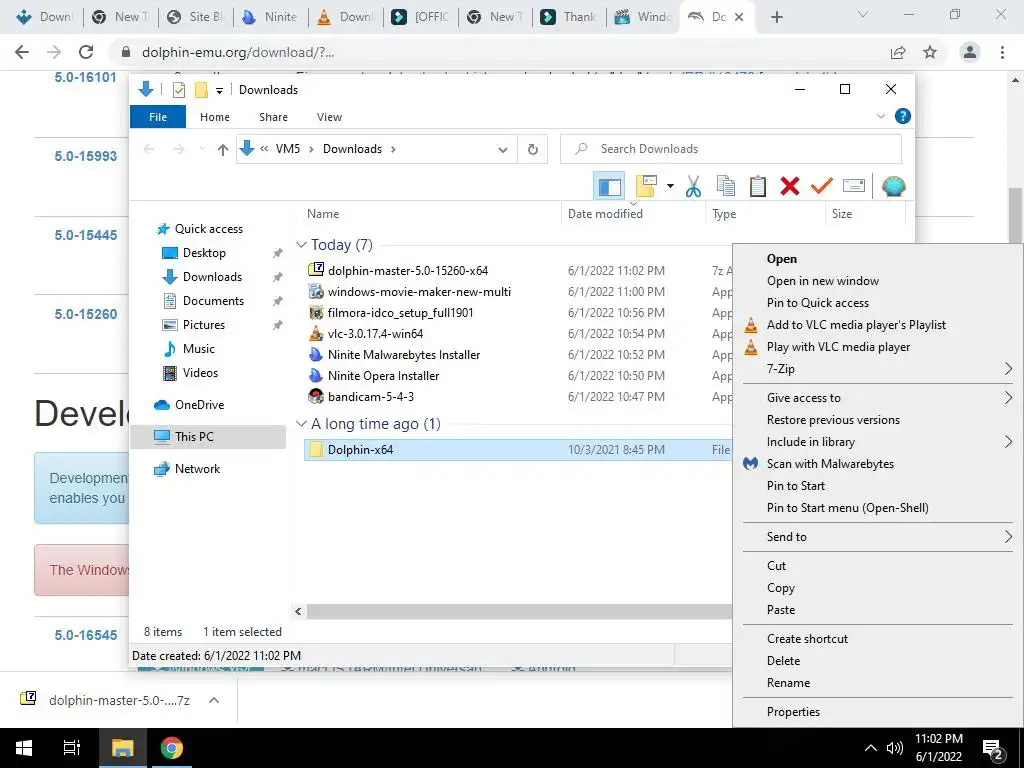Collapse the A long time ago group
Viewport: 1024px width, 768px height.
pos(301,424)
